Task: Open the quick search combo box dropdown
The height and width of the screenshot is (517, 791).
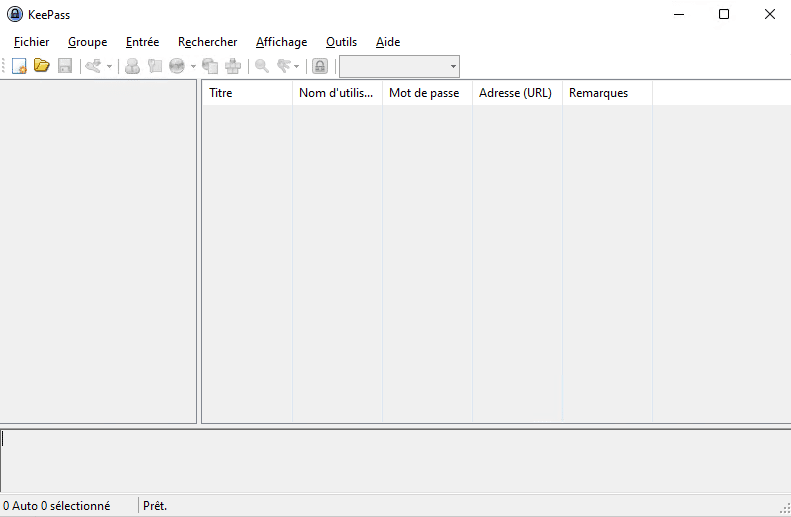Action: [453, 67]
